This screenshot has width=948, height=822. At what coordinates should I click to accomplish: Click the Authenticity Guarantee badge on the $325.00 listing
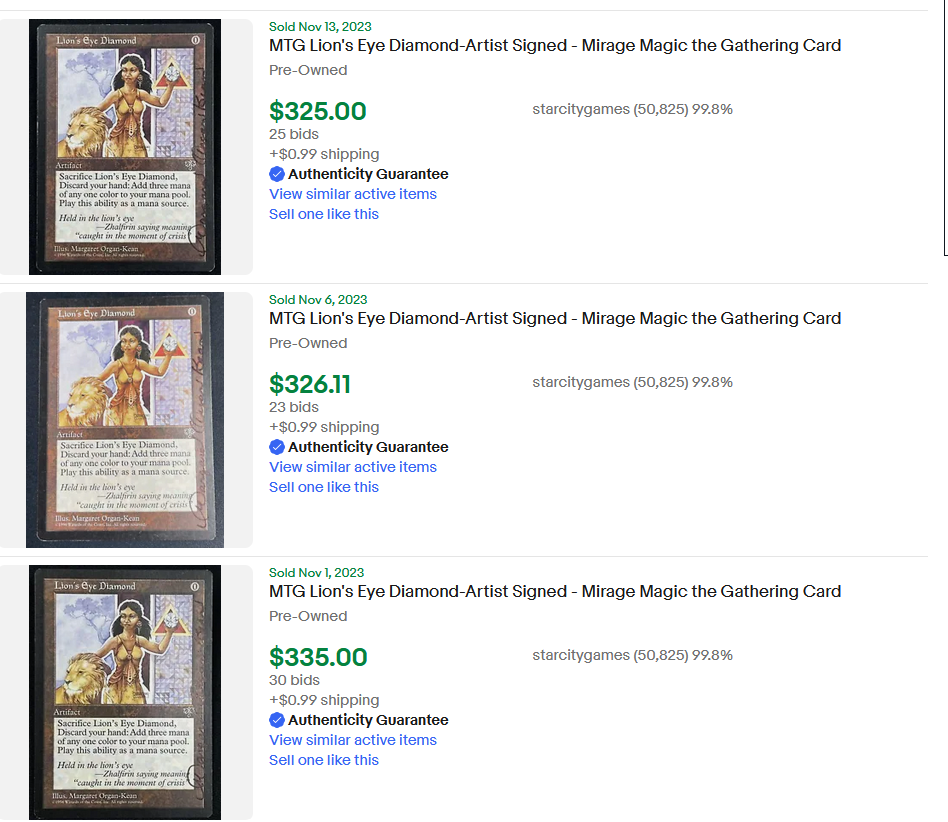click(x=277, y=174)
